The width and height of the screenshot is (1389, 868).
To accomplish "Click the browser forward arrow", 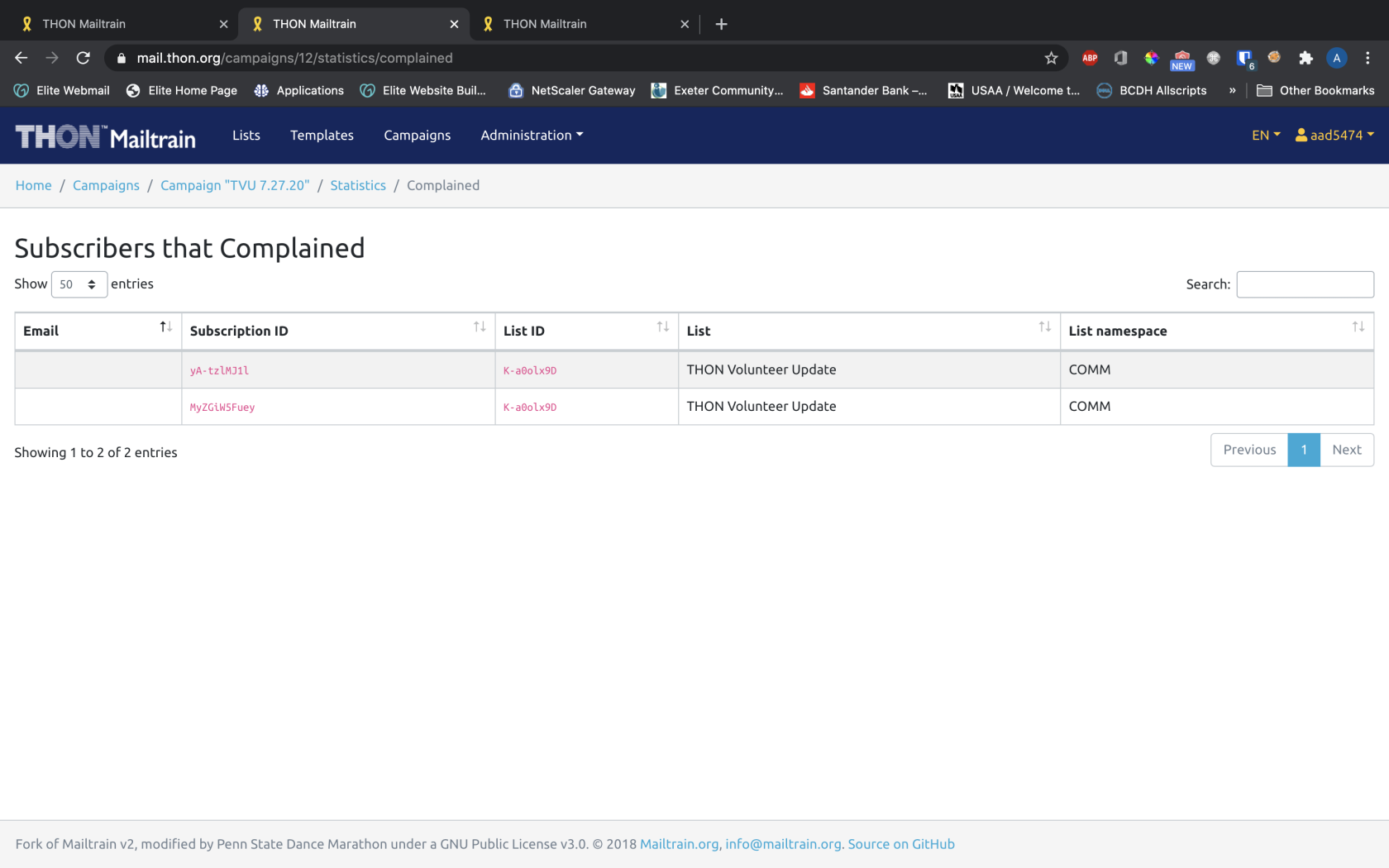I will [52, 58].
